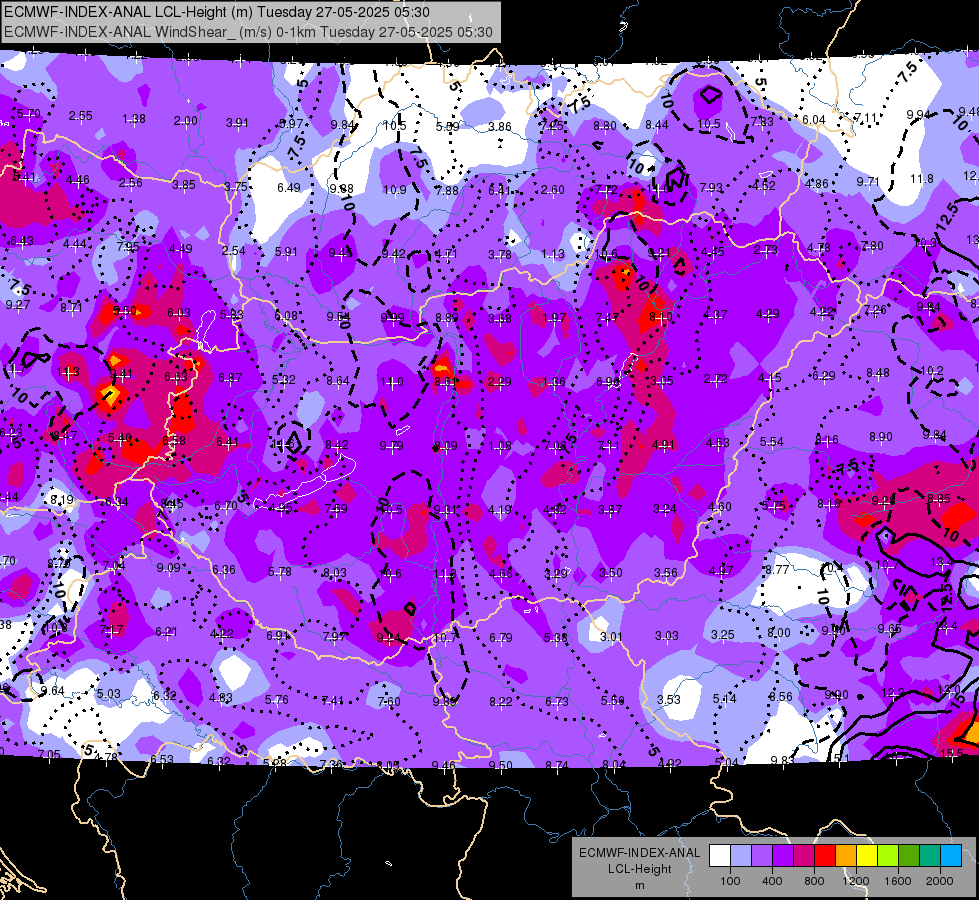Click the wind shear value '6.79'
Screen dimensions: 979x900
tap(501, 637)
